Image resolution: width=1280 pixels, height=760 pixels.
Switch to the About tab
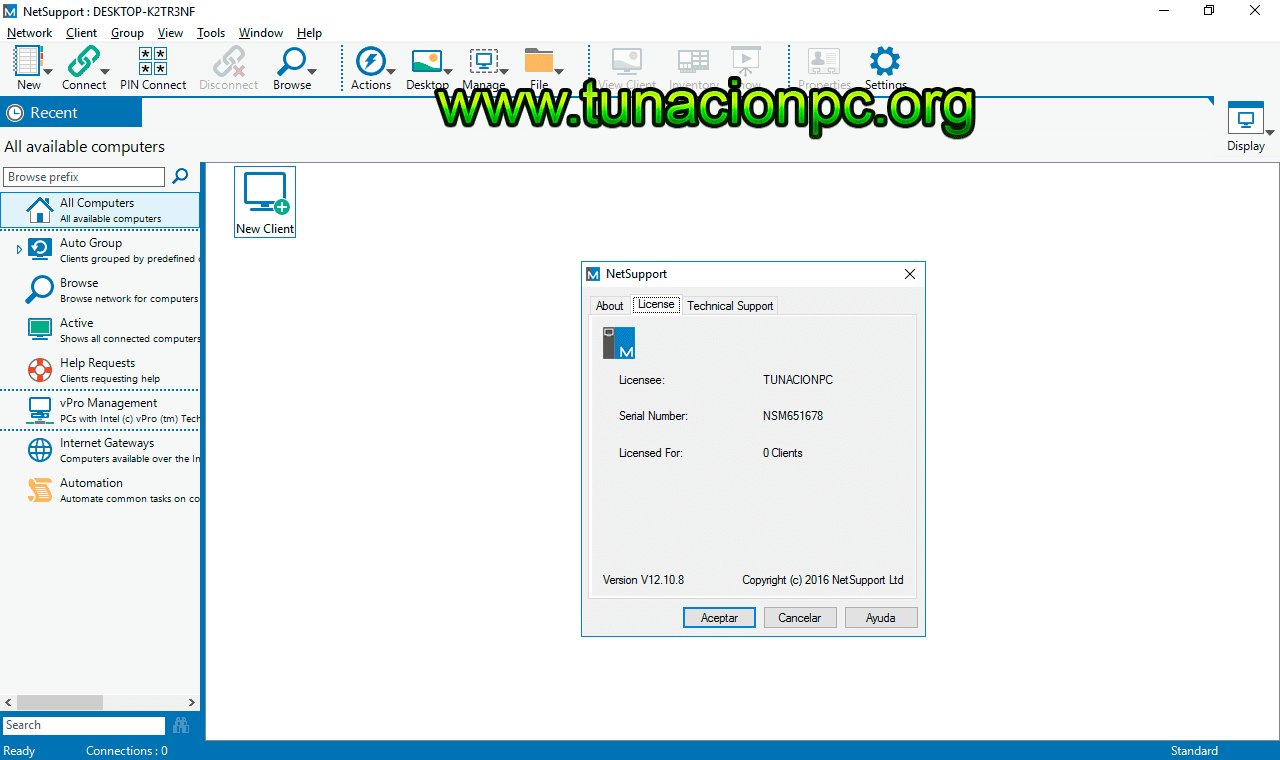609,306
